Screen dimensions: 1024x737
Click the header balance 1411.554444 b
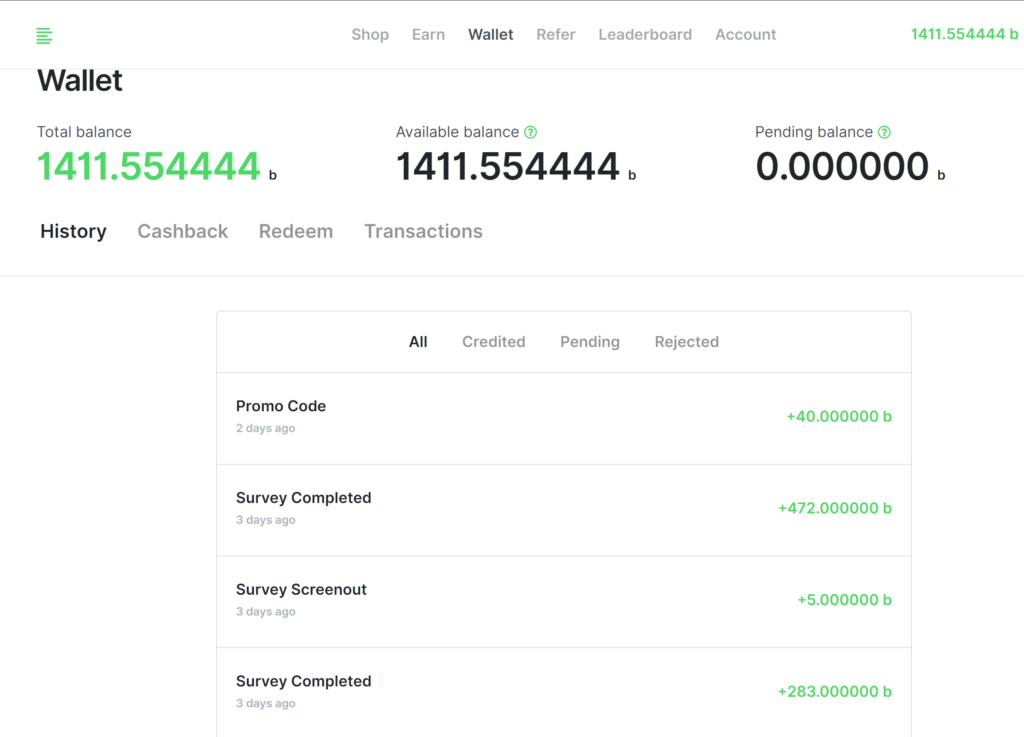coord(964,35)
